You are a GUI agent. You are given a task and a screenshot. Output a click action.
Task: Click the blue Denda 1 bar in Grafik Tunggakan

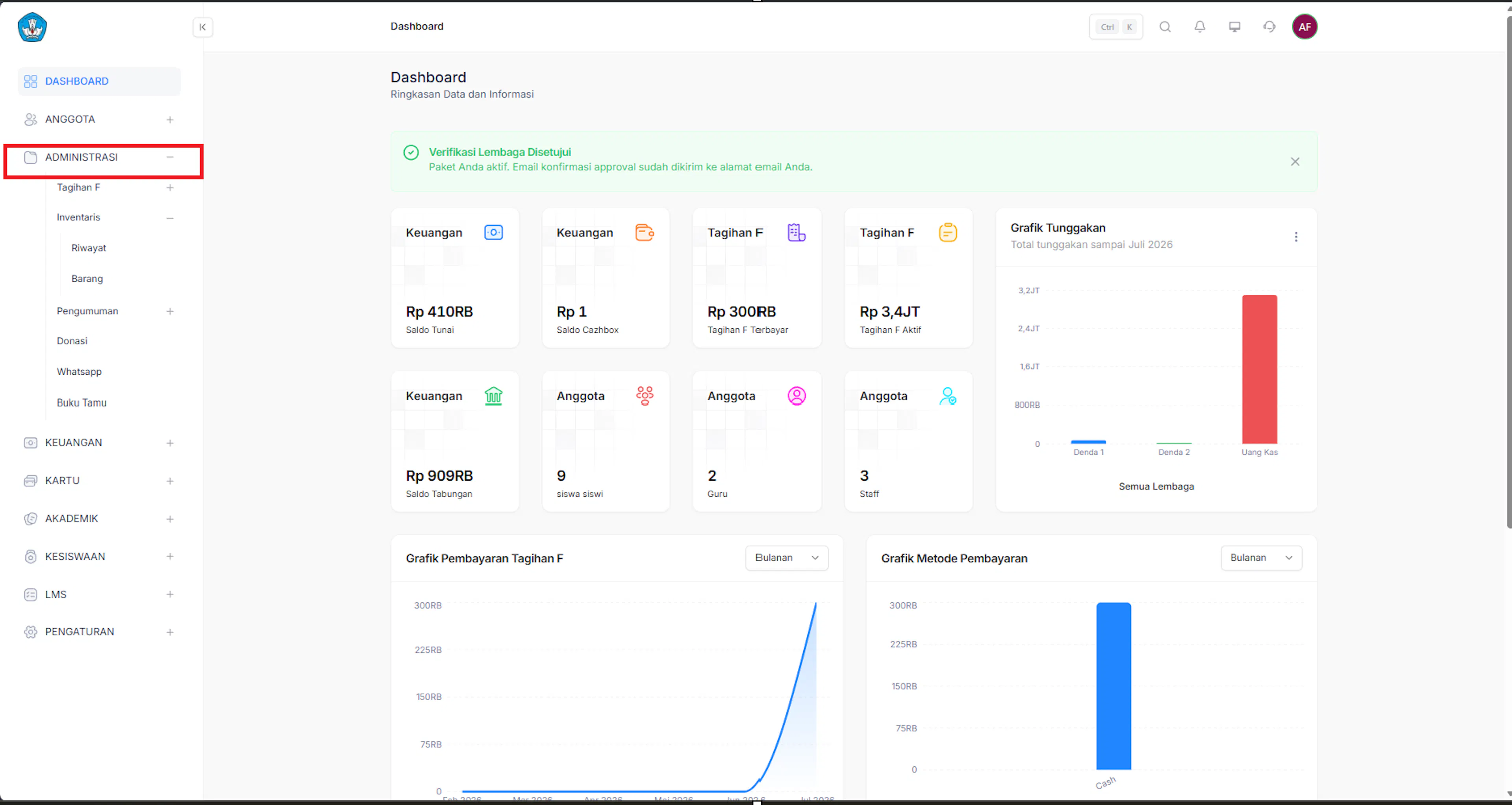pyautogui.click(x=1088, y=442)
